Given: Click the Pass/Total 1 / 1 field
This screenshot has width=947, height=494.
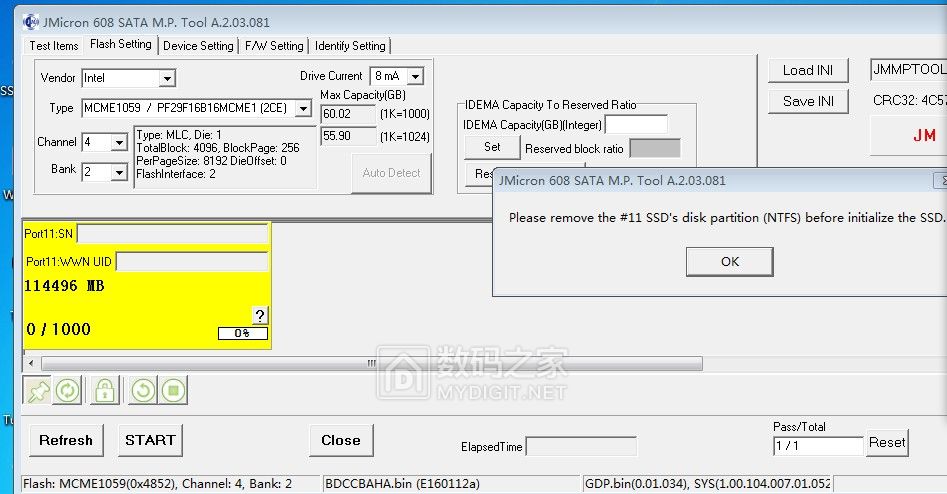Looking at the screenshot, I should click(x=818, y=446).
